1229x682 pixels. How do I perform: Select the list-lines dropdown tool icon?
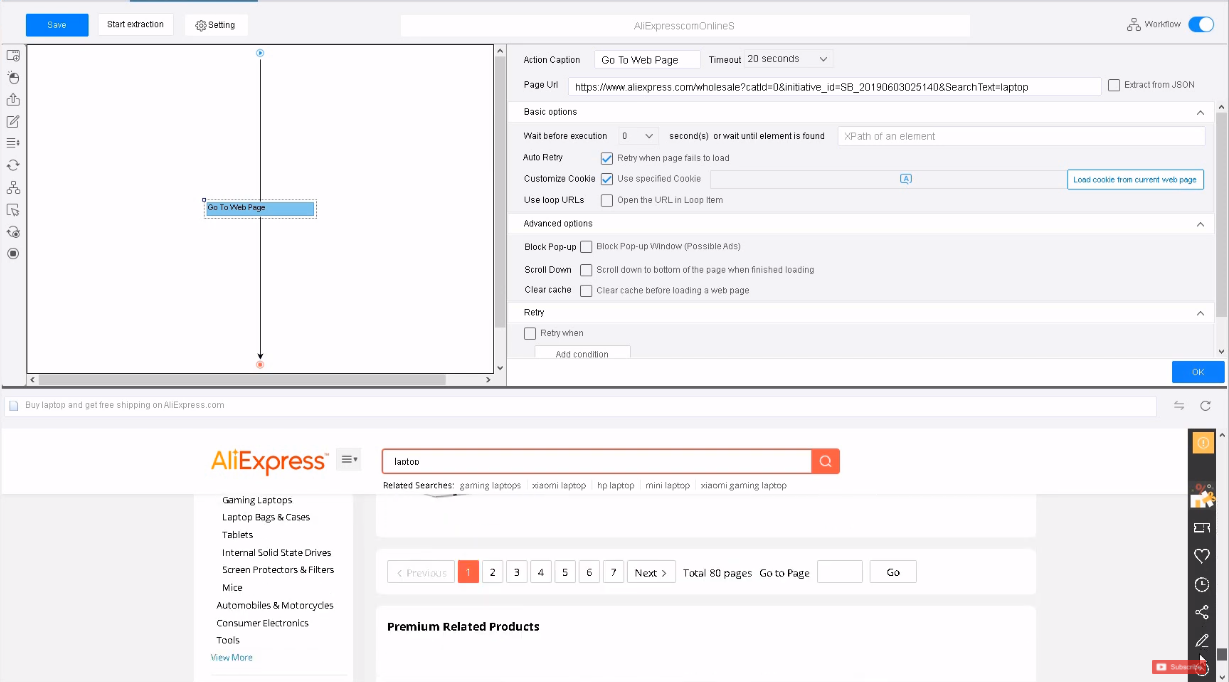tap(13, 143)
